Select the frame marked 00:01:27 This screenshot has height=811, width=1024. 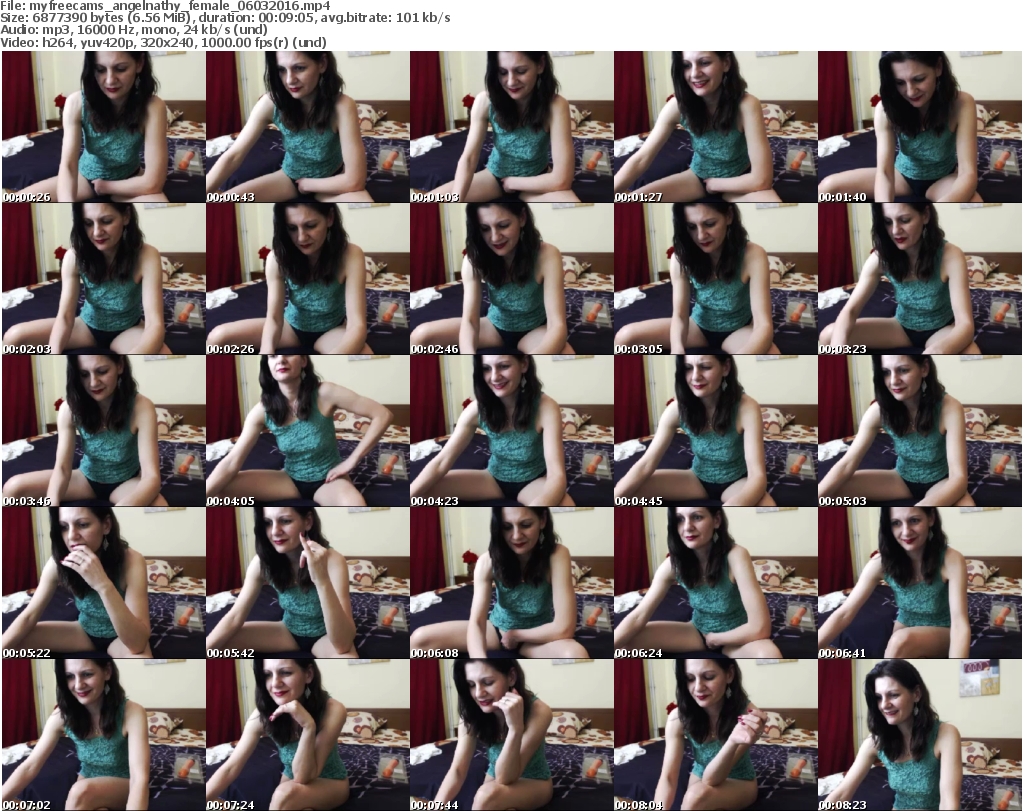coord(715,127)
